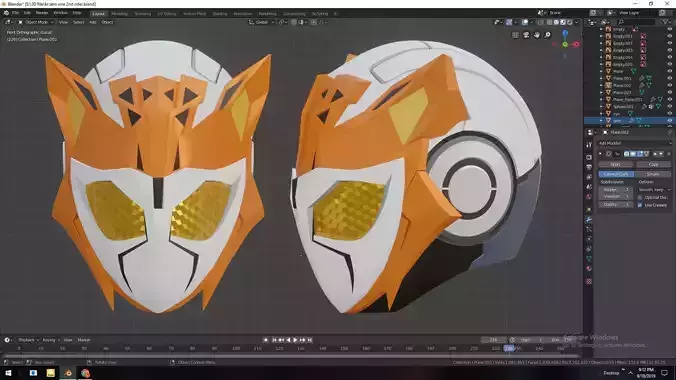Image resolution: width=676 pixels, height=380 pixels.
Task: Jump to the timeline start frame
Action: [x=274, y=340]
